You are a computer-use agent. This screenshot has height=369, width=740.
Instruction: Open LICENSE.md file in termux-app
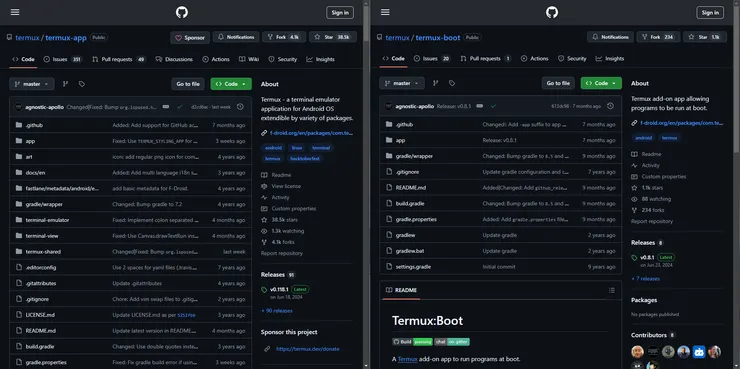[x=40, y=315]
